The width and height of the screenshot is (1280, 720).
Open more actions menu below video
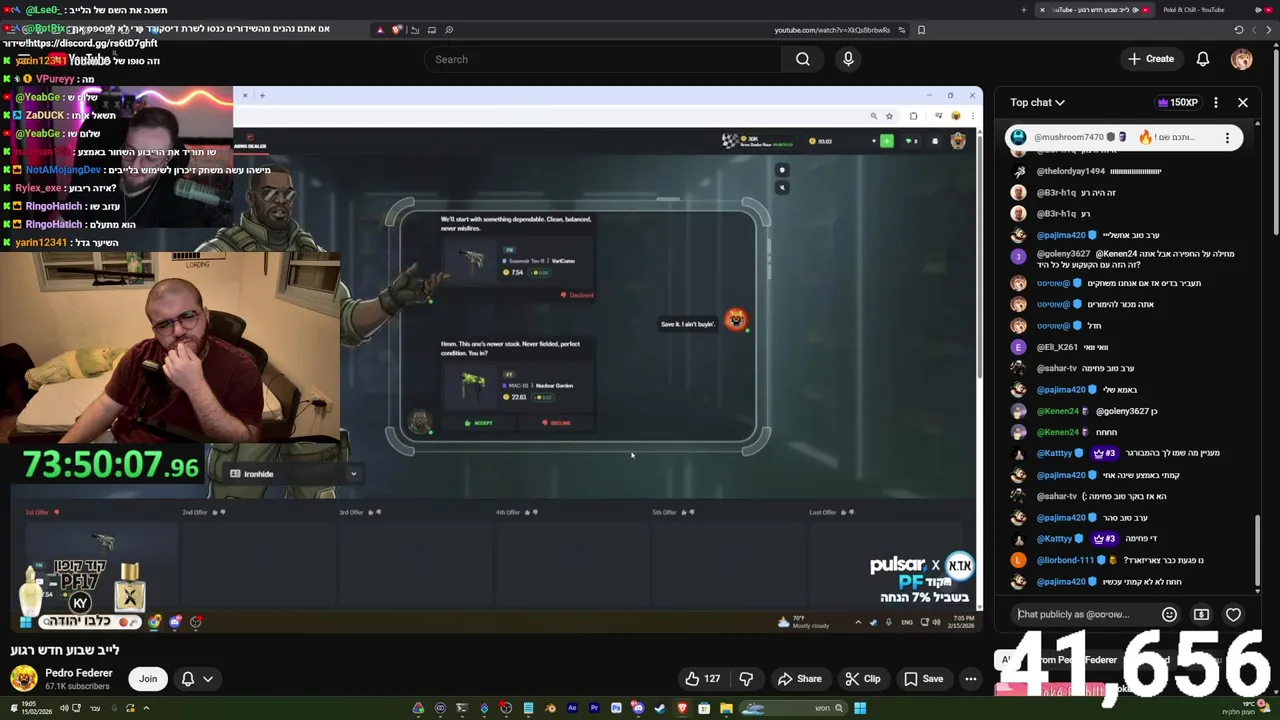[x=970, y=679]
